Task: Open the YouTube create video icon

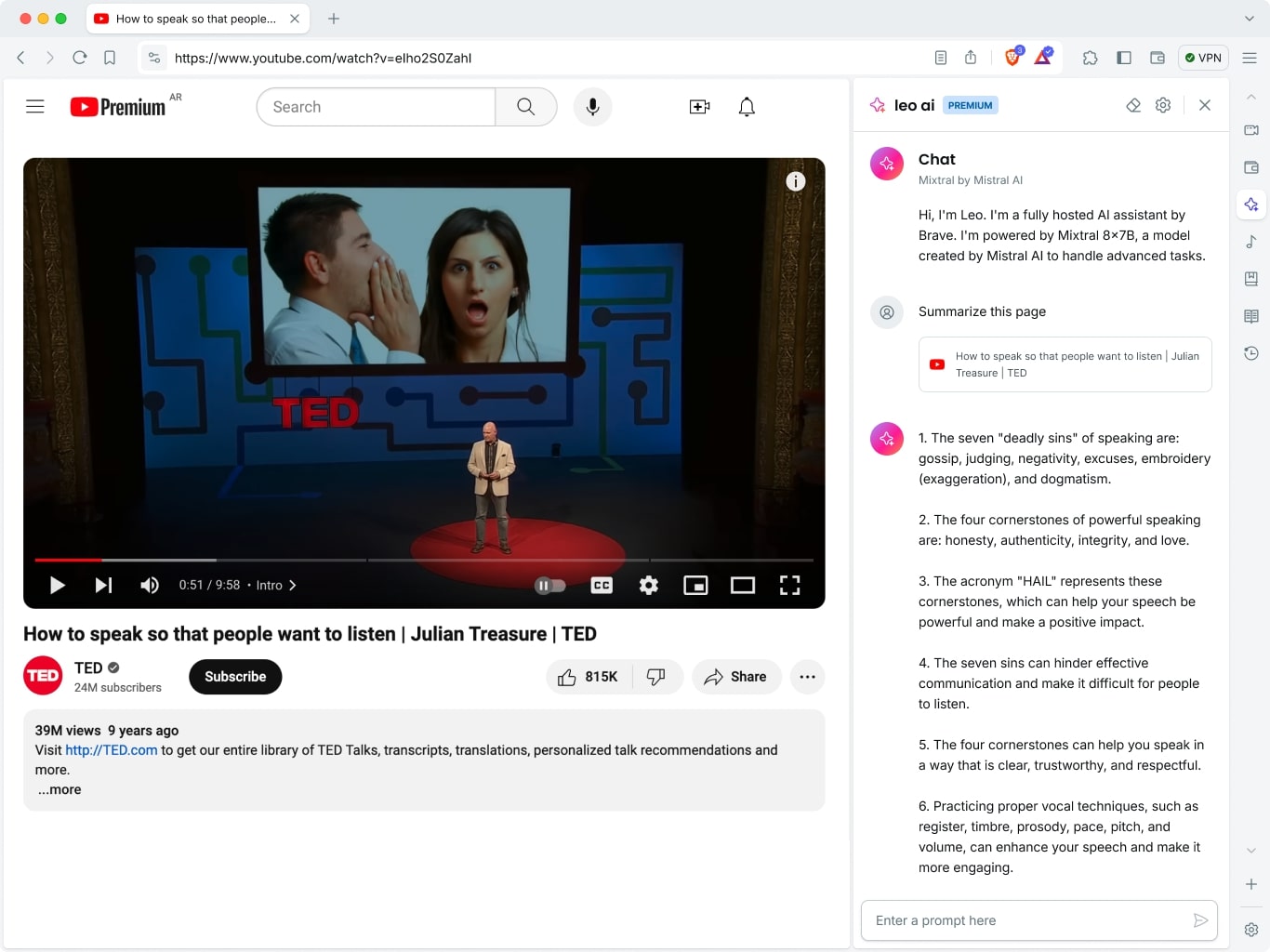Action: (x=699, y=107)
